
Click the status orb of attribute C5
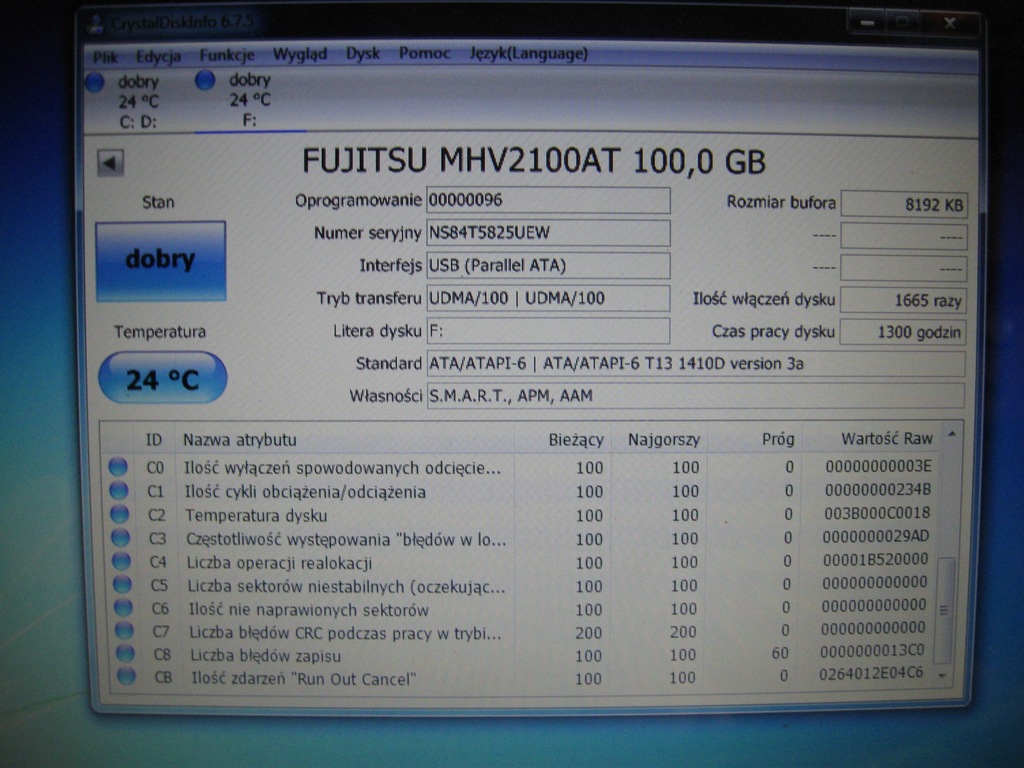[122, 584]
